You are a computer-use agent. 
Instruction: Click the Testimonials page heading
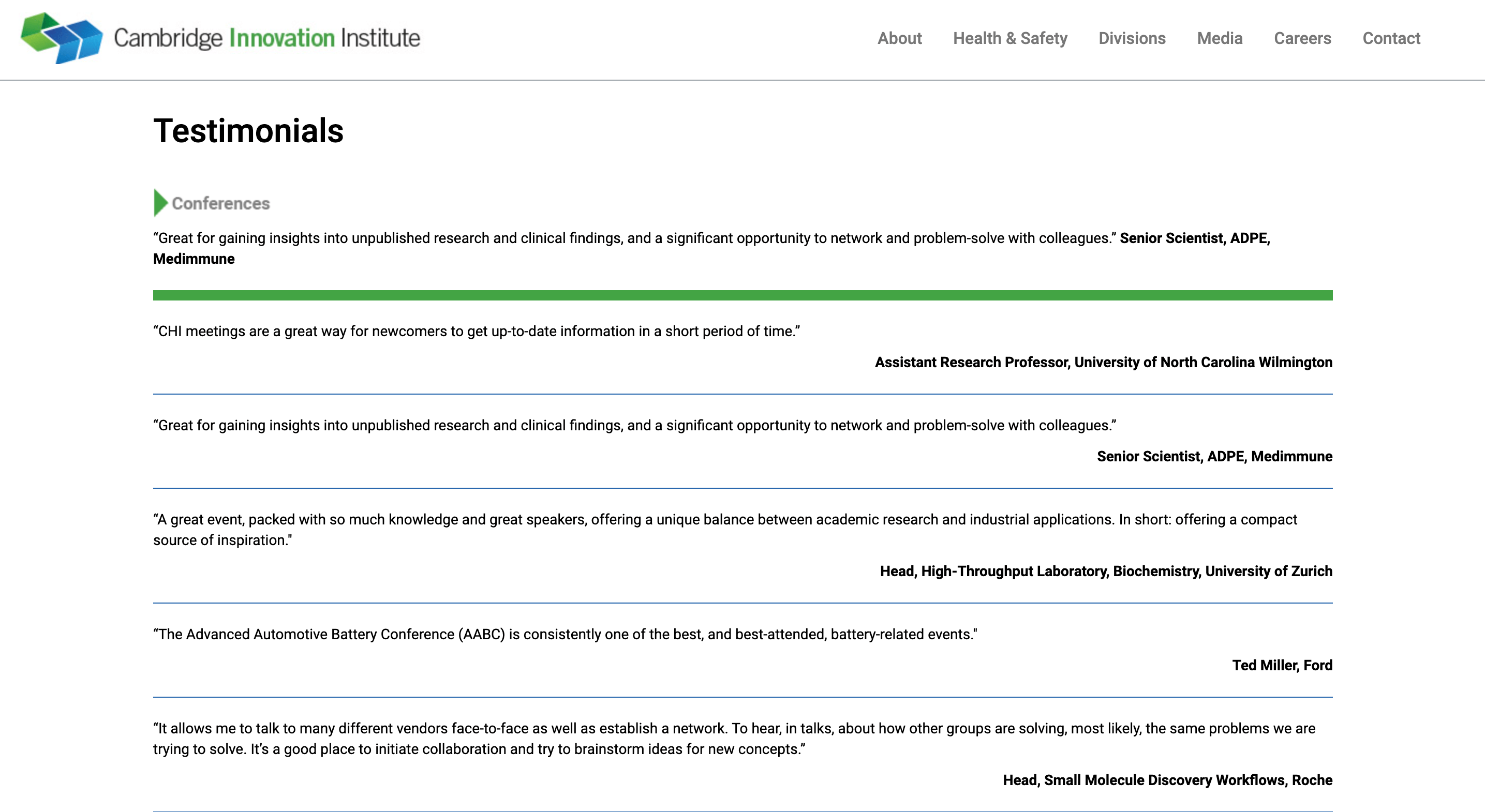click(x=248, y=131)
